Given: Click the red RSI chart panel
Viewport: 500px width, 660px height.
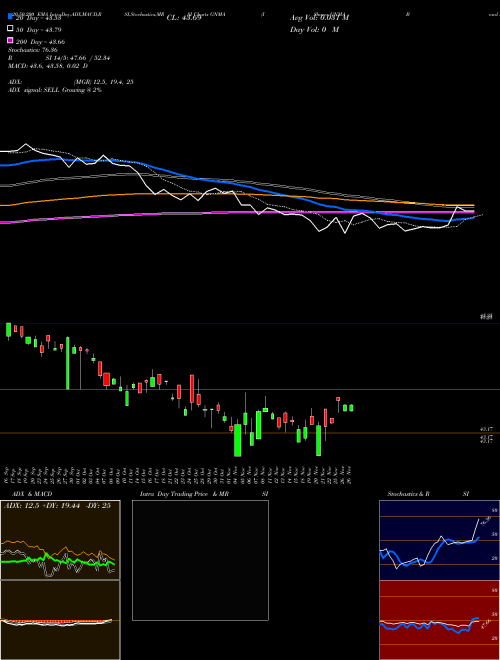Looking at the screenshot, I should [x=439, y=620].
